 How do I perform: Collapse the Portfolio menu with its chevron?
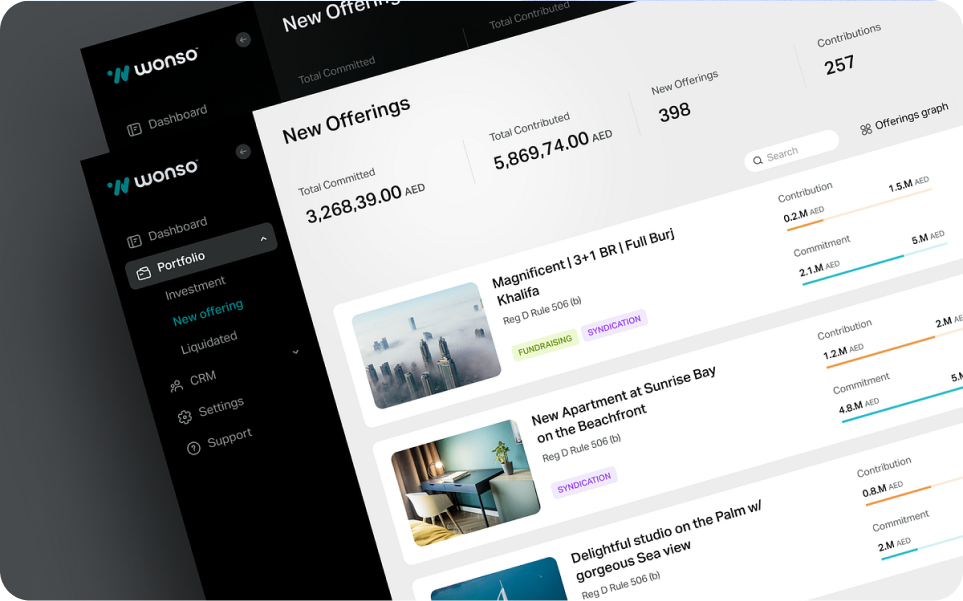(263, 239)
